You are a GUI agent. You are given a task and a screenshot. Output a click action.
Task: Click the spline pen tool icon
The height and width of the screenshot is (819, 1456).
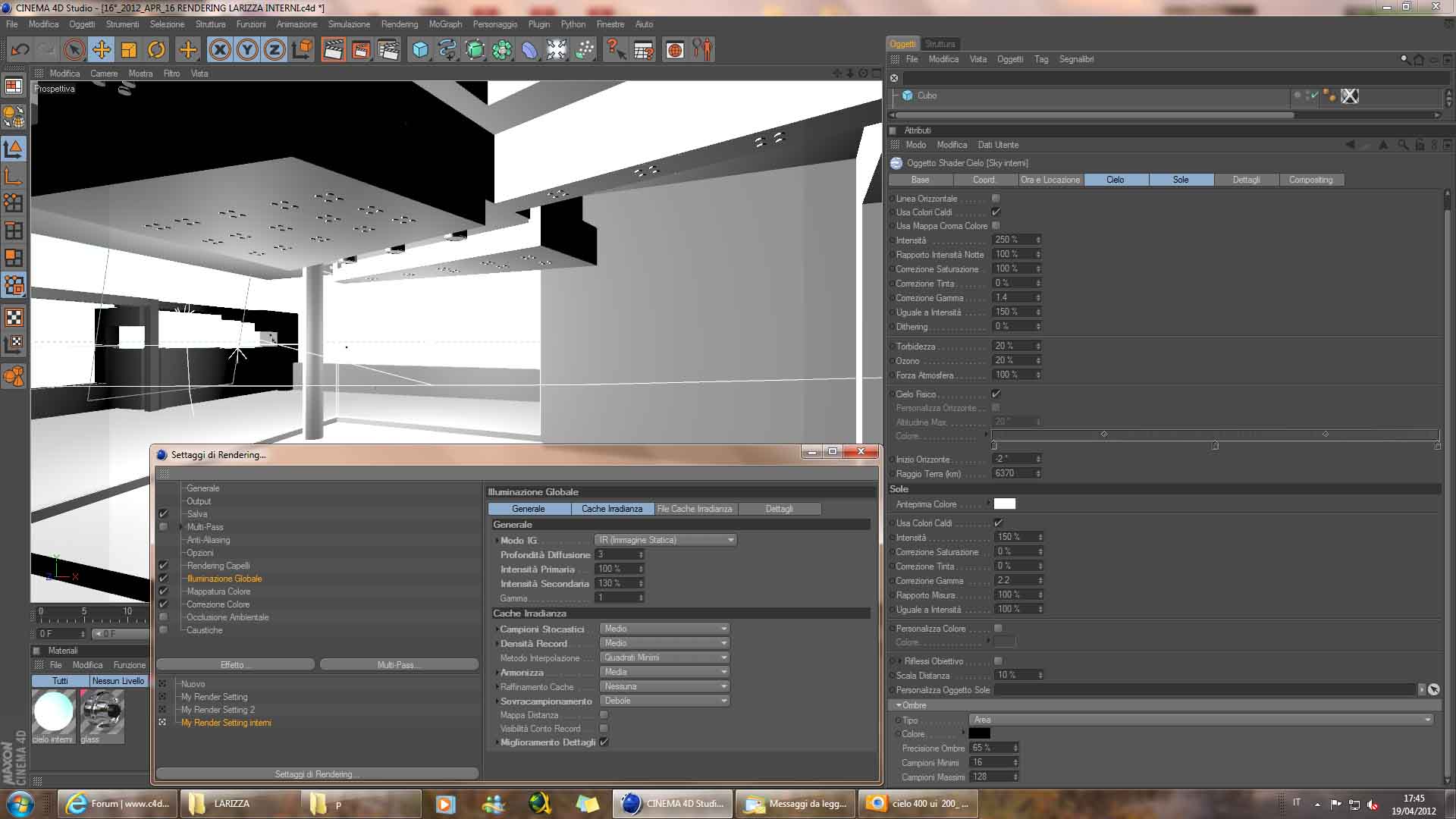point(447,50)
